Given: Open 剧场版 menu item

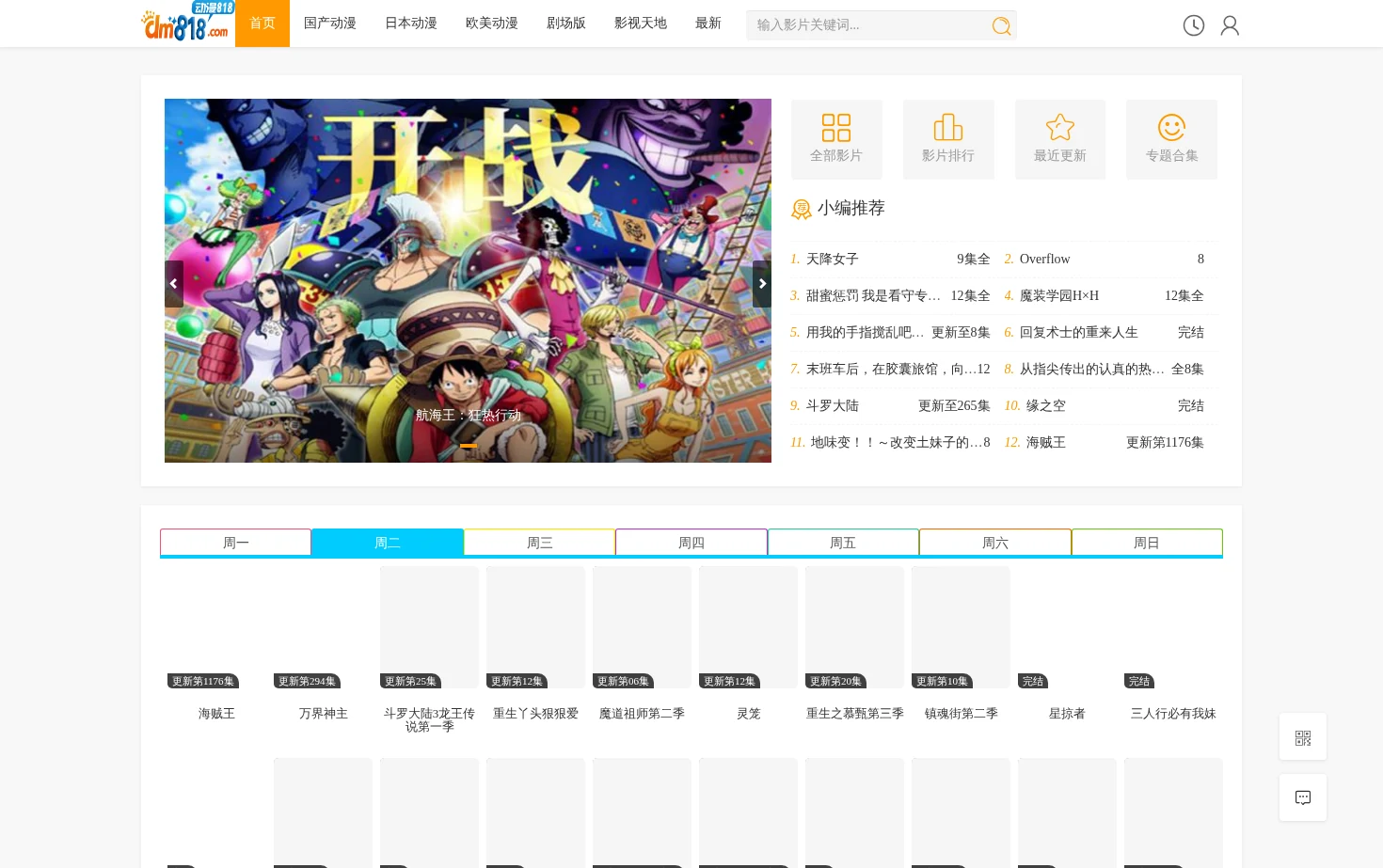Looking at the screenshot, I should click(x=566, y=24).
